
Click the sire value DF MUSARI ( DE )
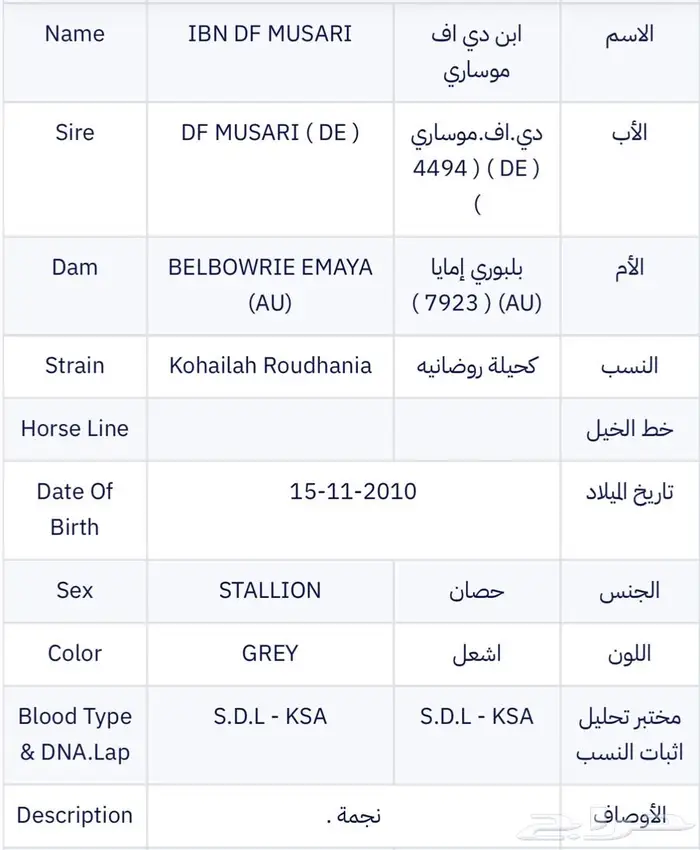pos(270,133)
